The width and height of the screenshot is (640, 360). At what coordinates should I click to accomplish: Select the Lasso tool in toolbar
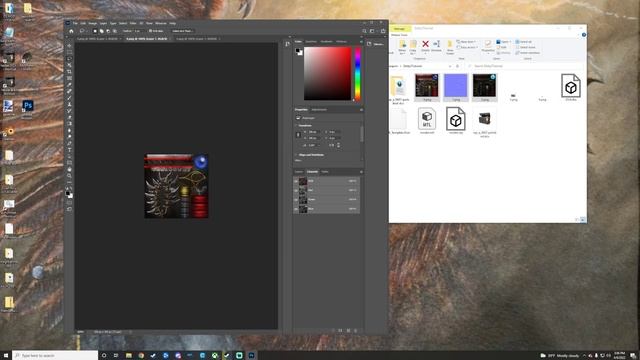[69, 59]
